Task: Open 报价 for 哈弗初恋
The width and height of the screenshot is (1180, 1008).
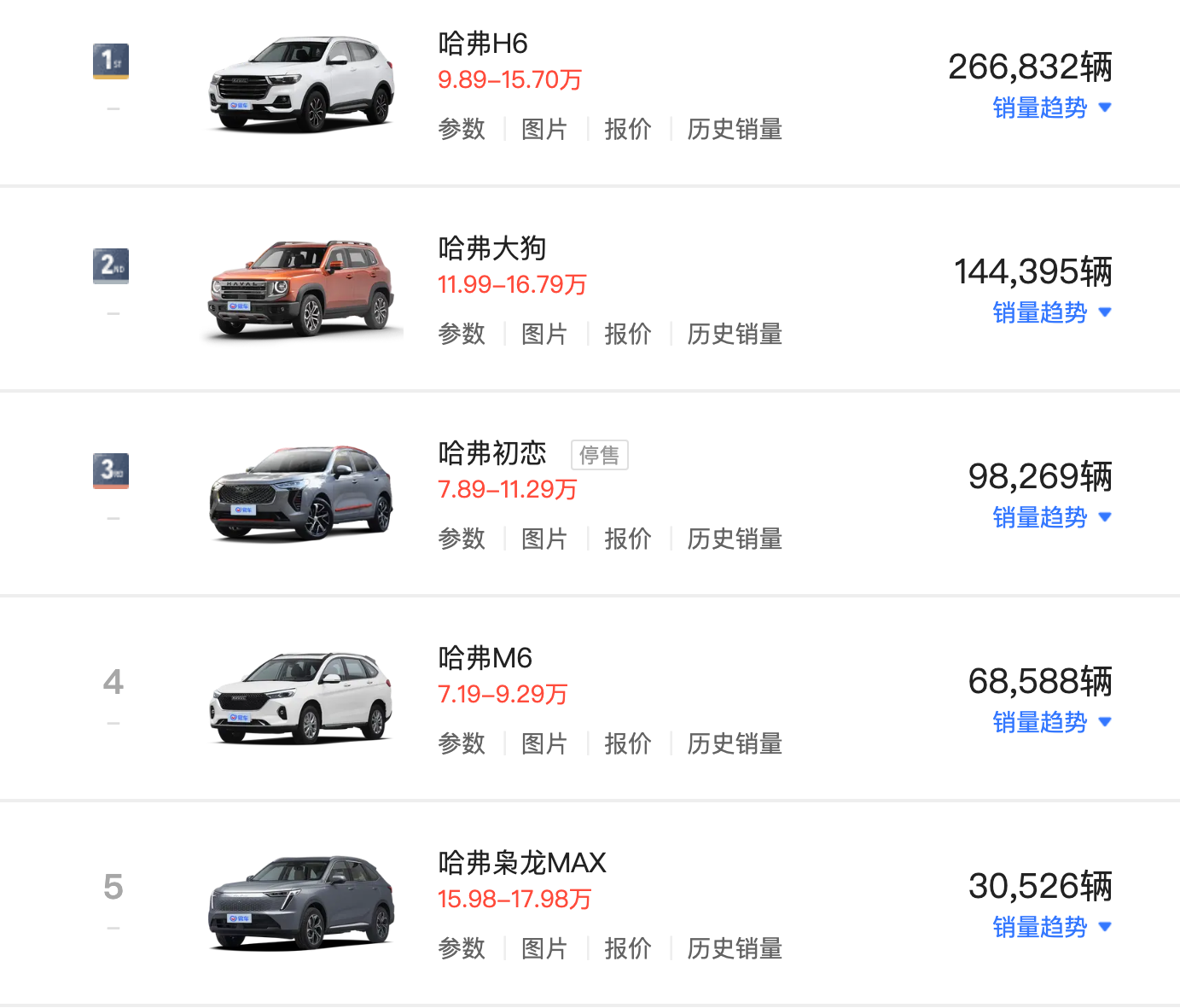Action: click(628, 539)
